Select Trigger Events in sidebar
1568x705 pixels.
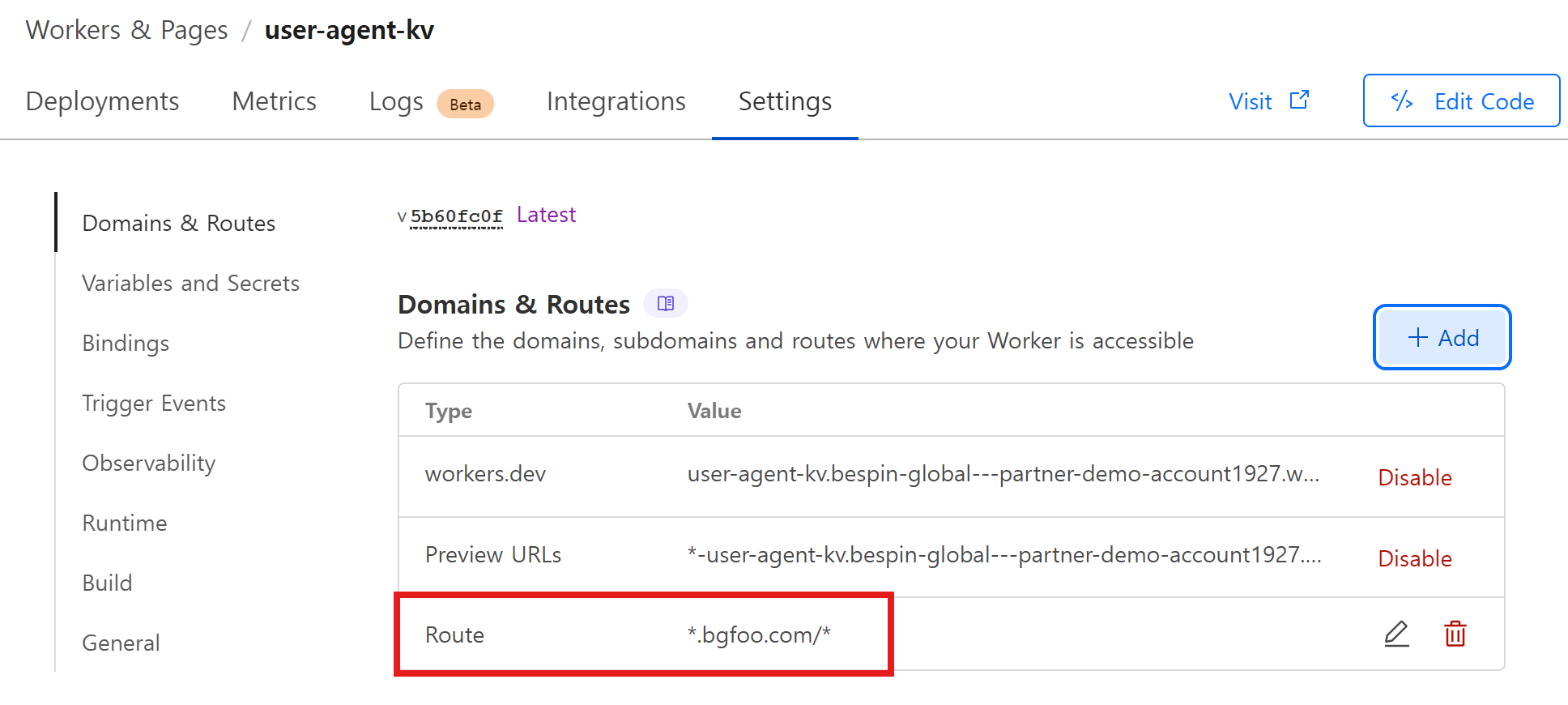[x=154, y=403]
